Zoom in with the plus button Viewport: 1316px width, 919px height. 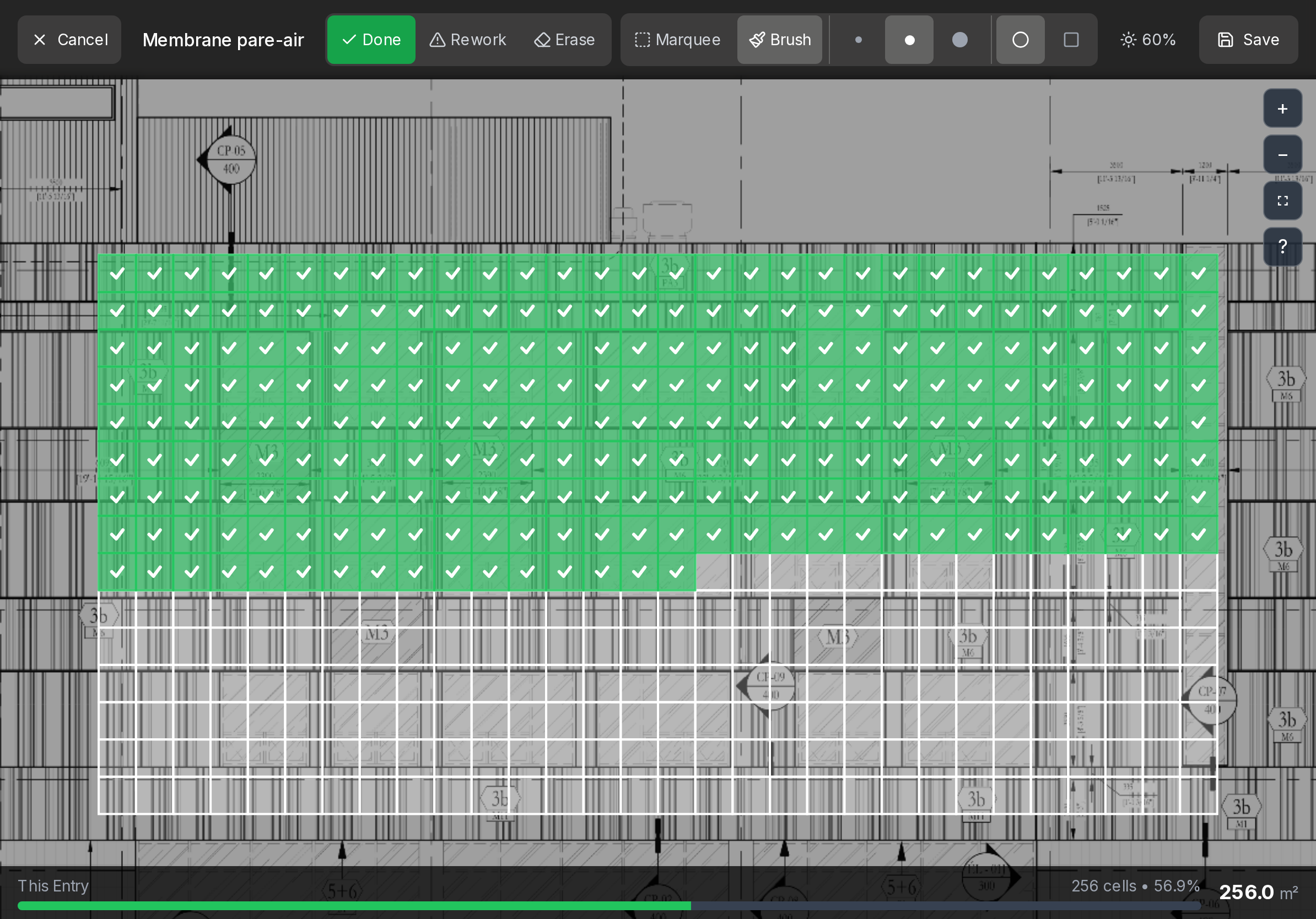(1283, 109)
